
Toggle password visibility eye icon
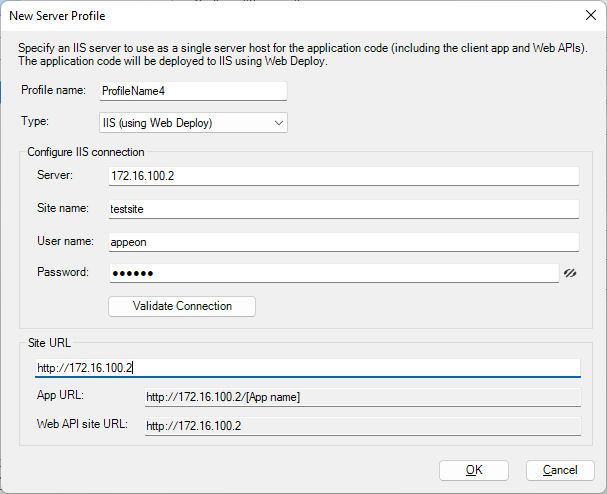pyautogui.click(x=571, y=273)
